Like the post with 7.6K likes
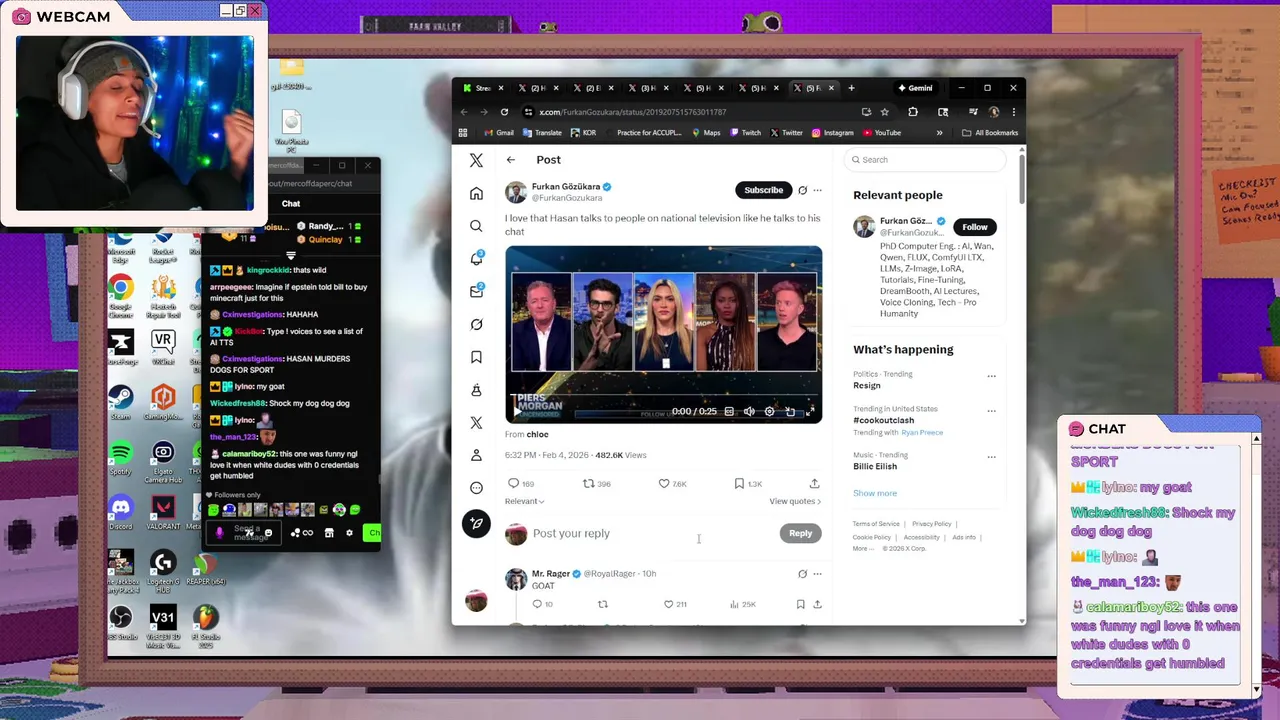The width and height of the screenshot is (1280, 720). point(664,484)
